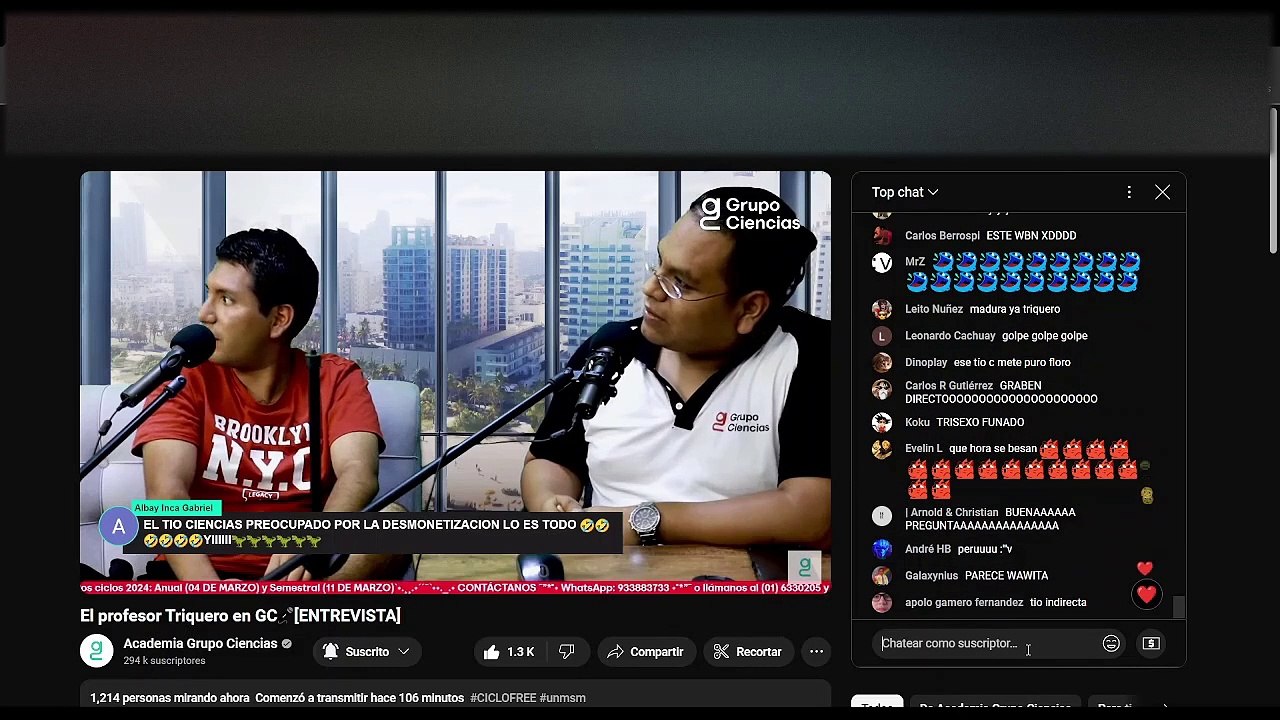The height and width of the screenshot is (720, 1280).
Task: Click the Academia Grupo Ciencias channel avatar
Action: [x=97, y=651]
